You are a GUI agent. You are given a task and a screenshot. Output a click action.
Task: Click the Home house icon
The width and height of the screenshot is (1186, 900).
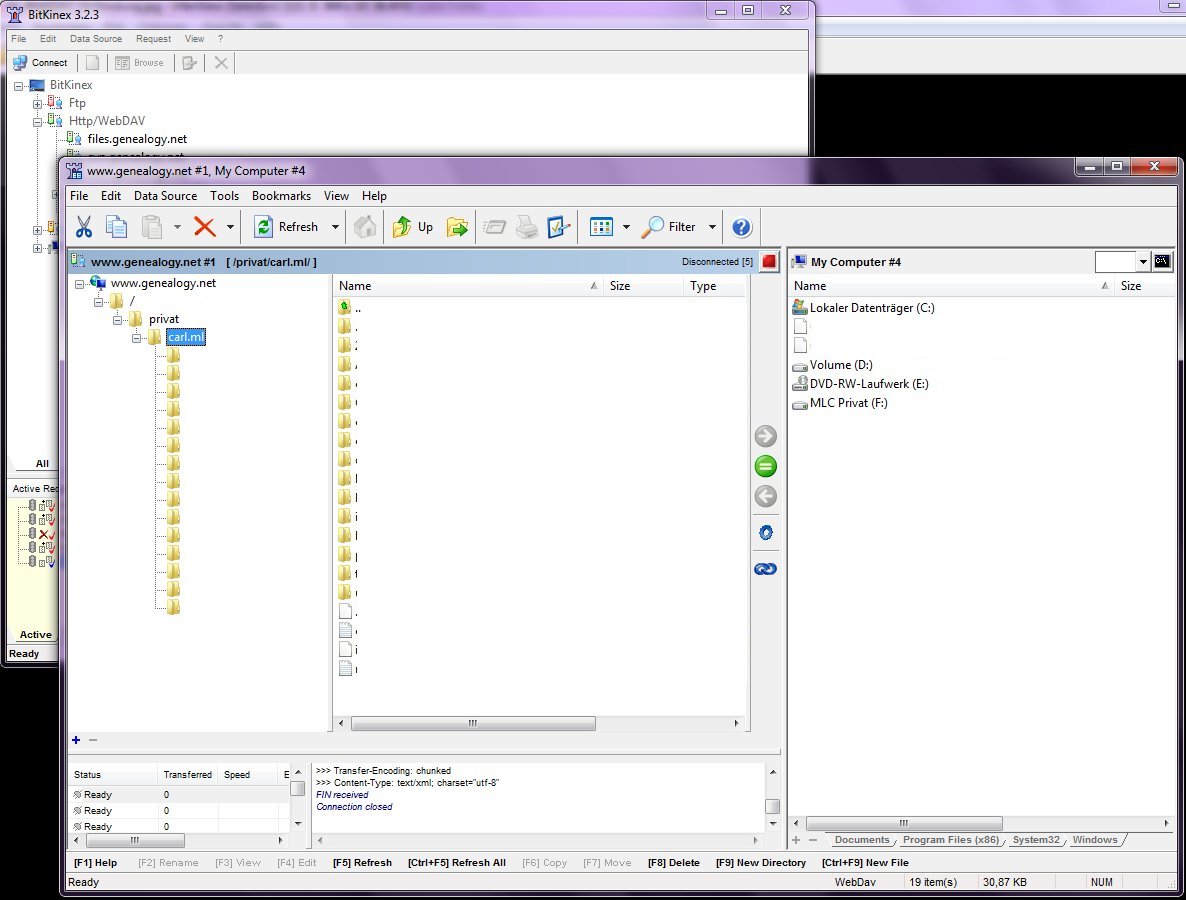(365, 226)
